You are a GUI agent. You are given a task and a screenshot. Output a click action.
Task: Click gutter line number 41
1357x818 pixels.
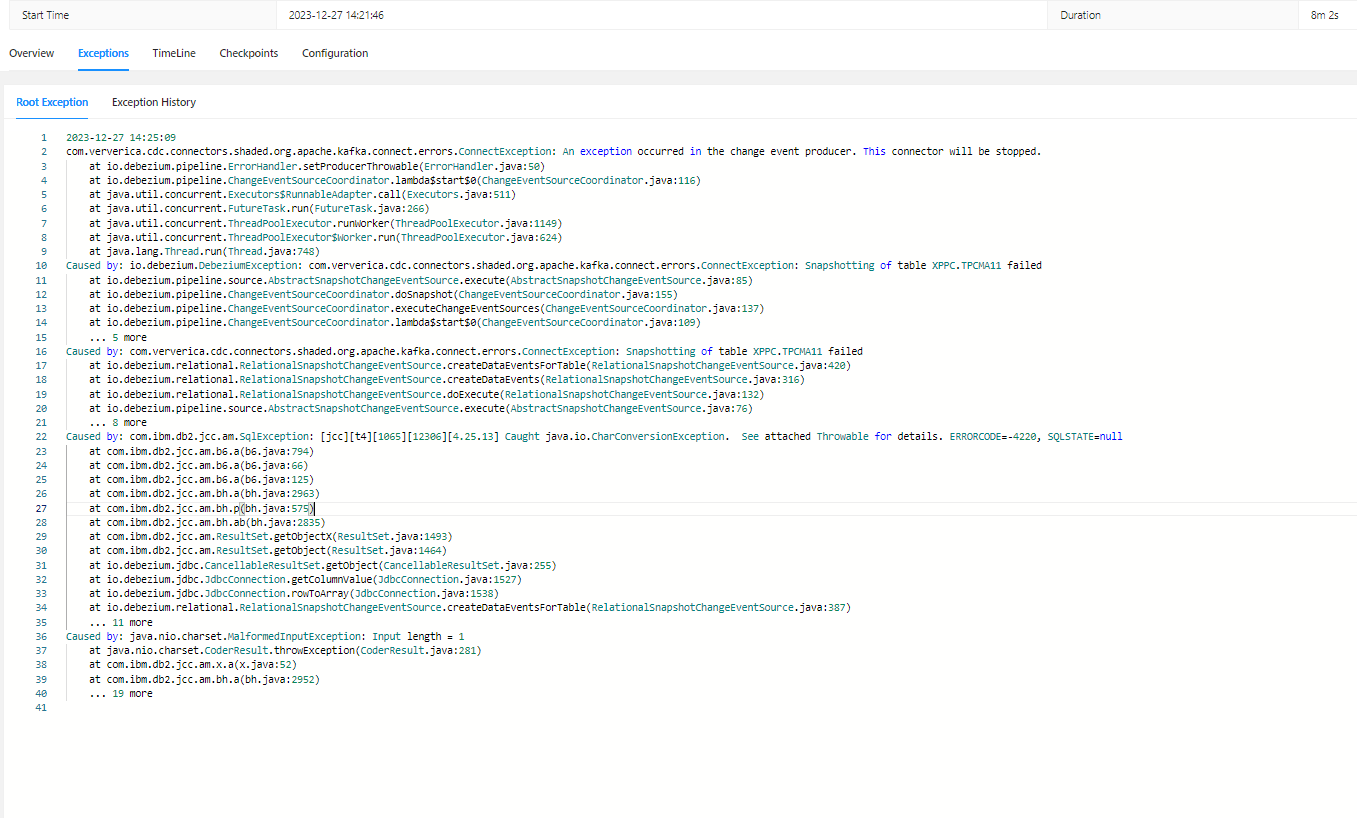click(x=41, y=707)
